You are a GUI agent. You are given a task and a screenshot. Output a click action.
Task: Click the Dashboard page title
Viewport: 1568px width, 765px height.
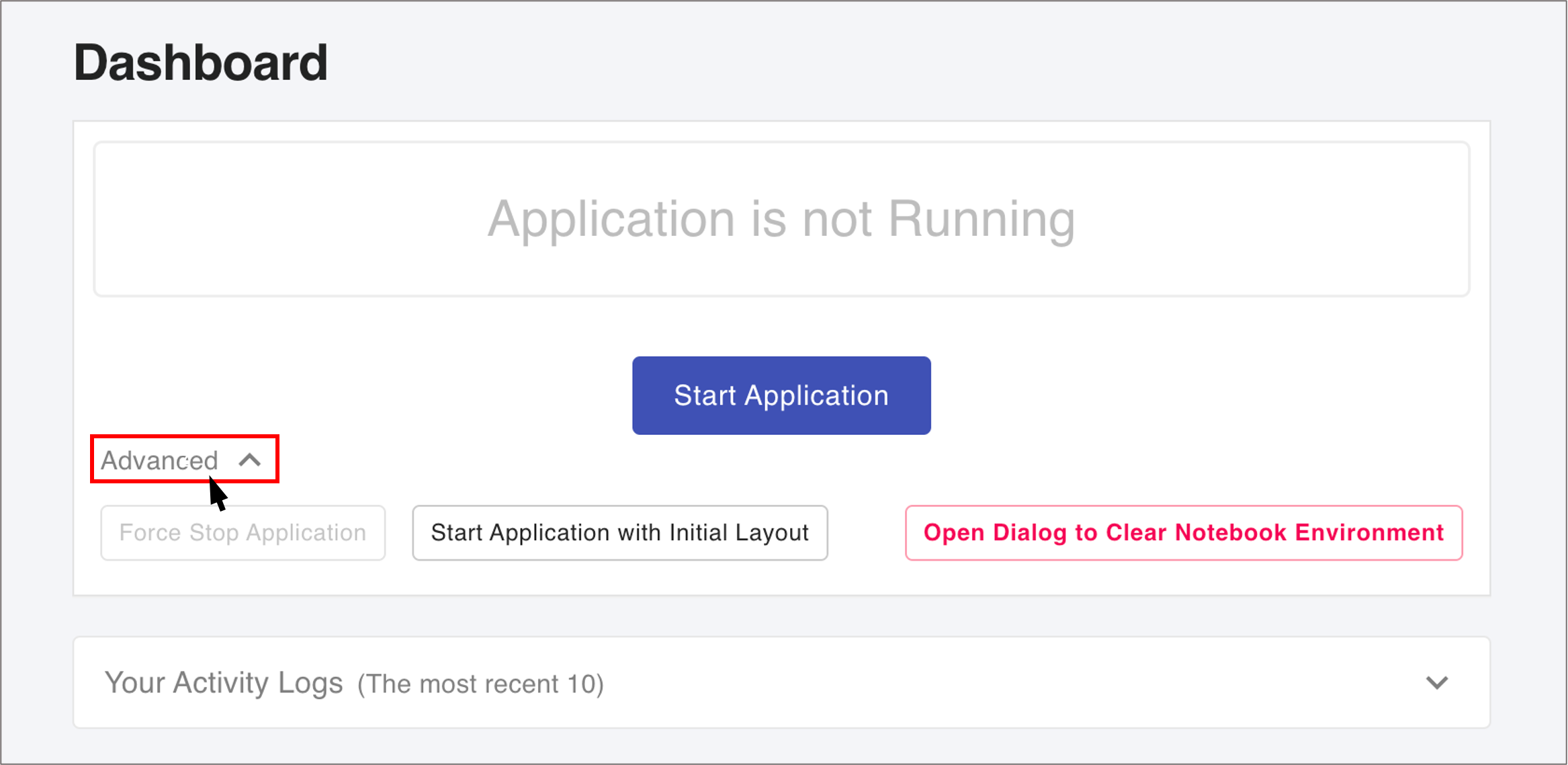200,63
